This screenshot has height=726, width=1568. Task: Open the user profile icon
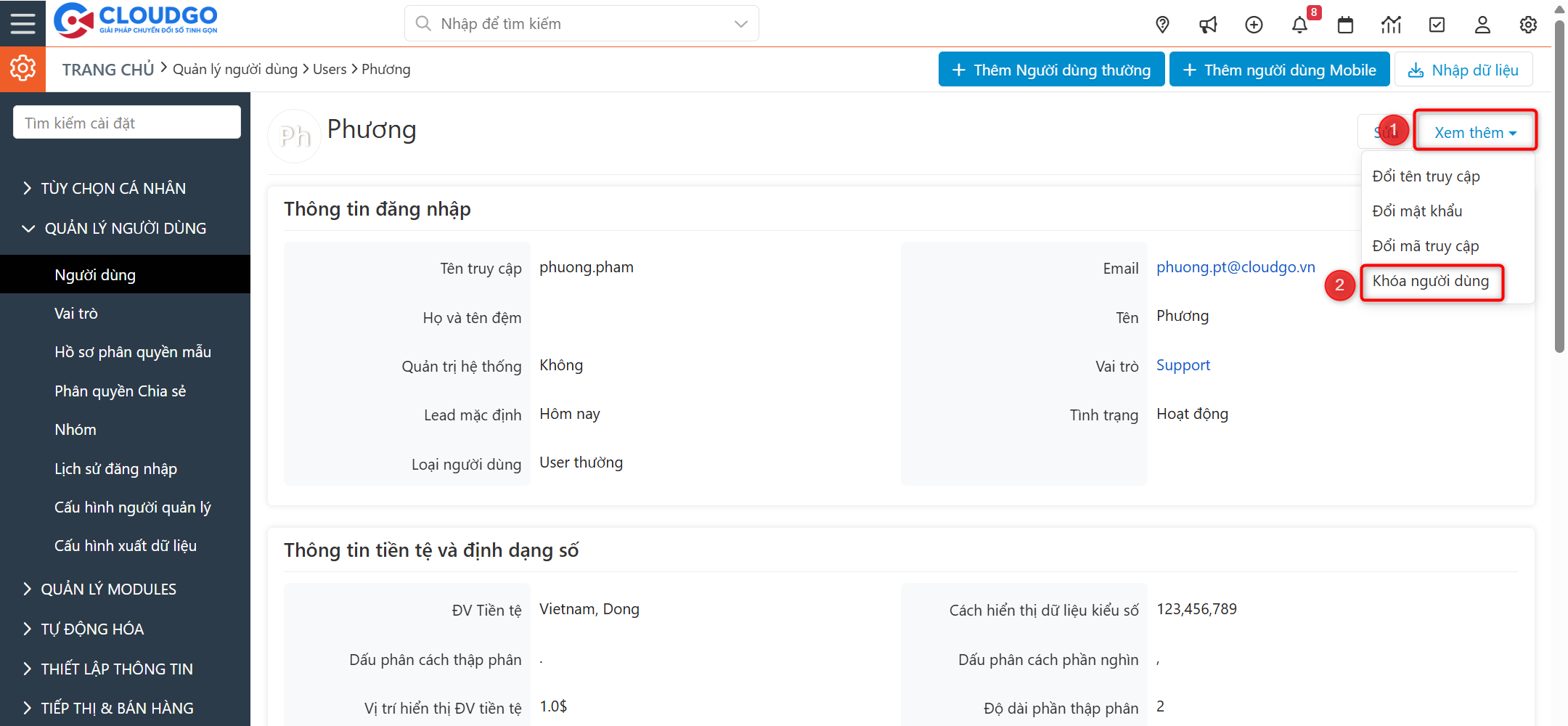point(1482,25)
